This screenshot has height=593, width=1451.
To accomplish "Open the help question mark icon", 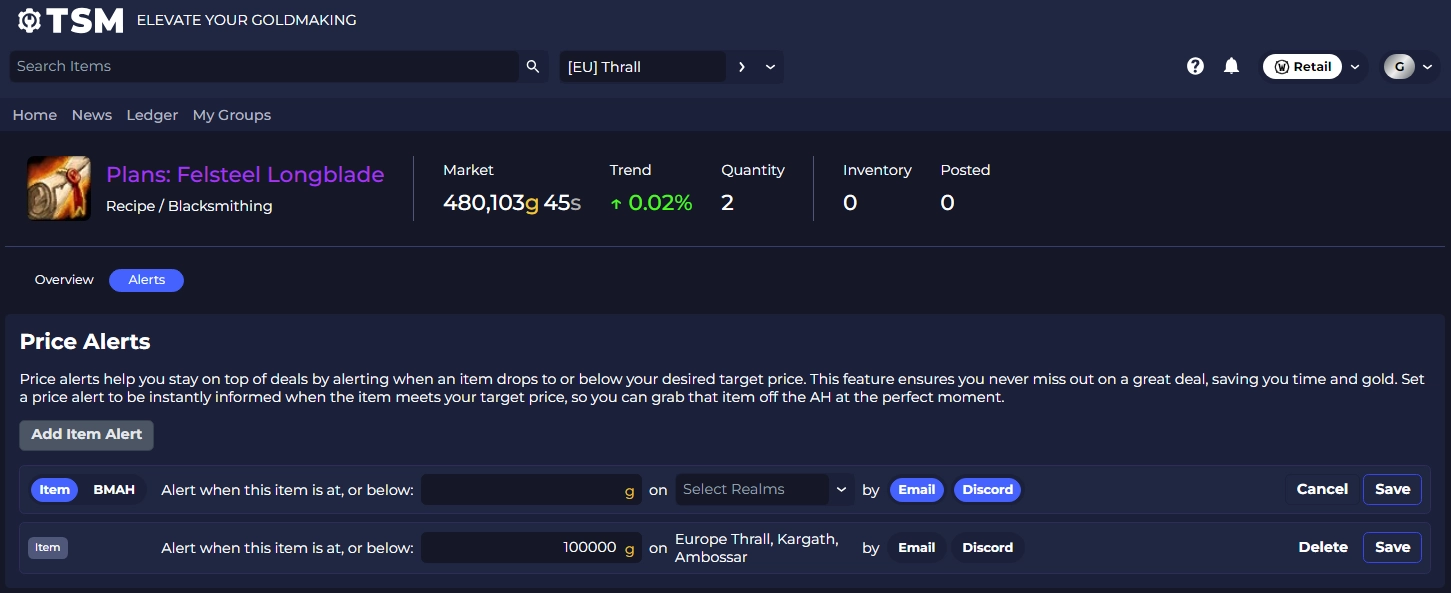I will click(x=1195, y=66).
